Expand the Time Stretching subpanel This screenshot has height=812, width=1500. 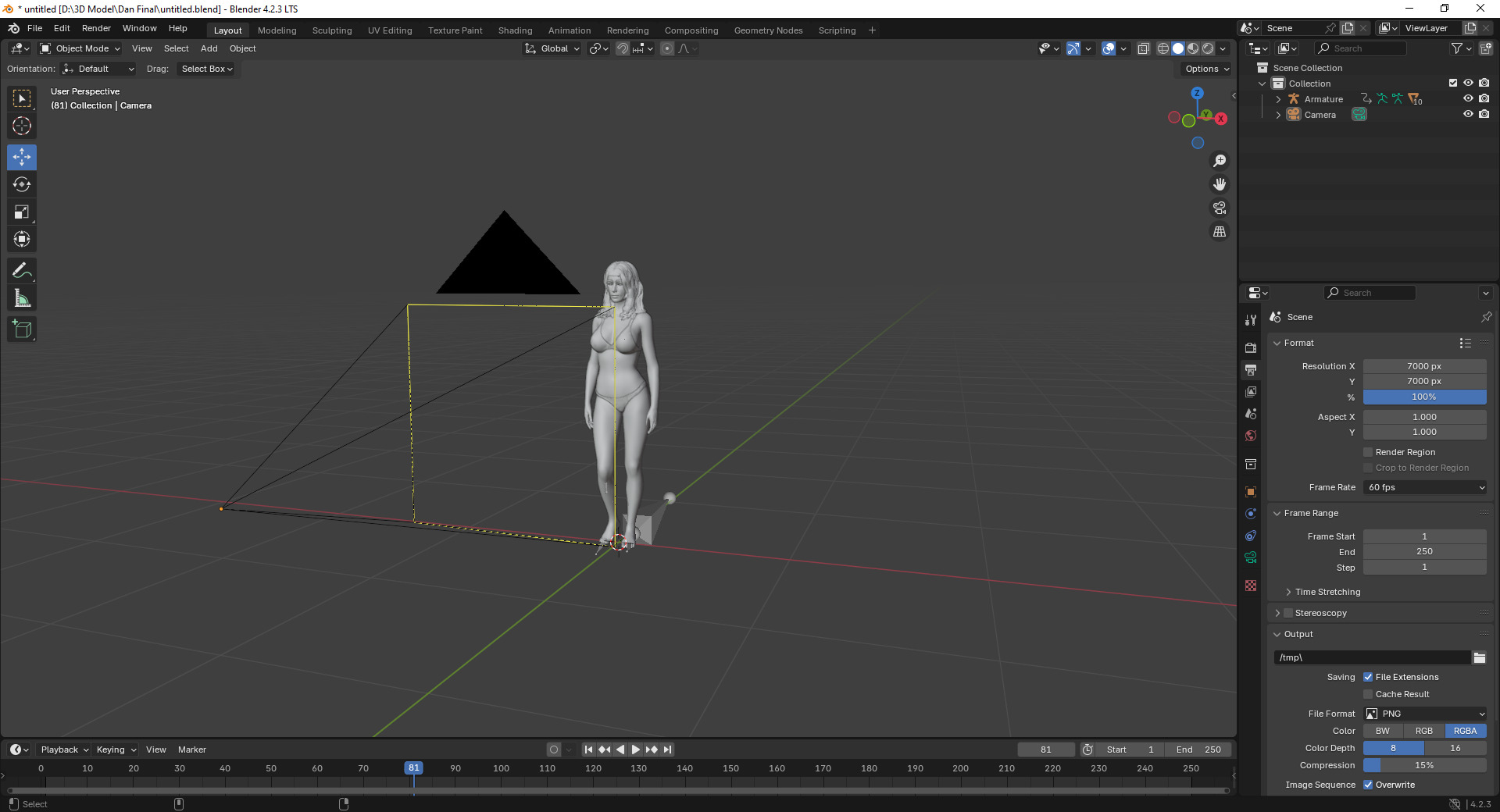click(x=1327, y=592)
